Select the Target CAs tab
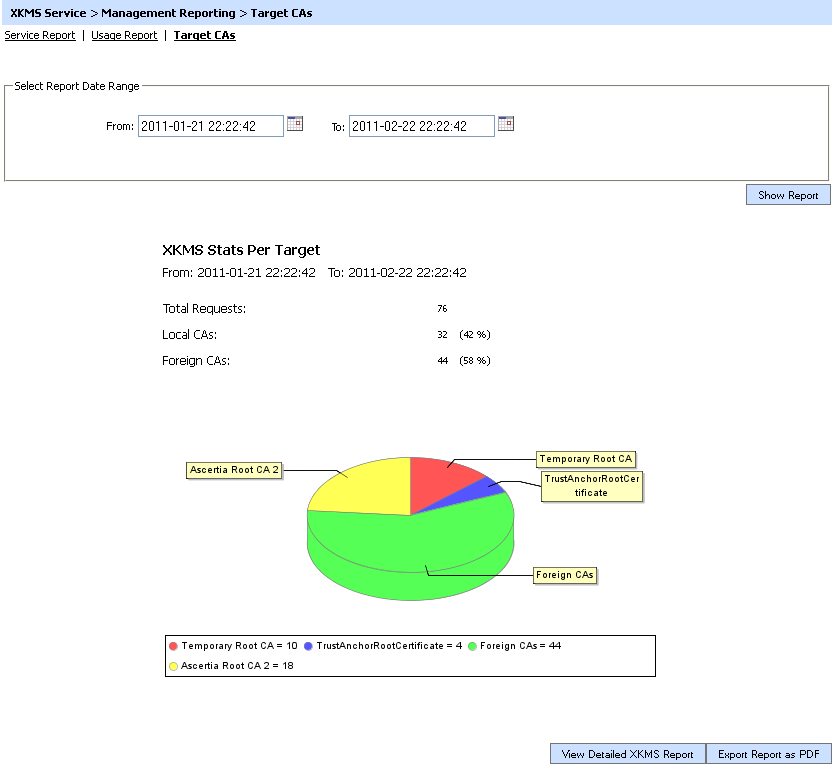The height and width of the screenshot is (772, 834). point(205,35)
